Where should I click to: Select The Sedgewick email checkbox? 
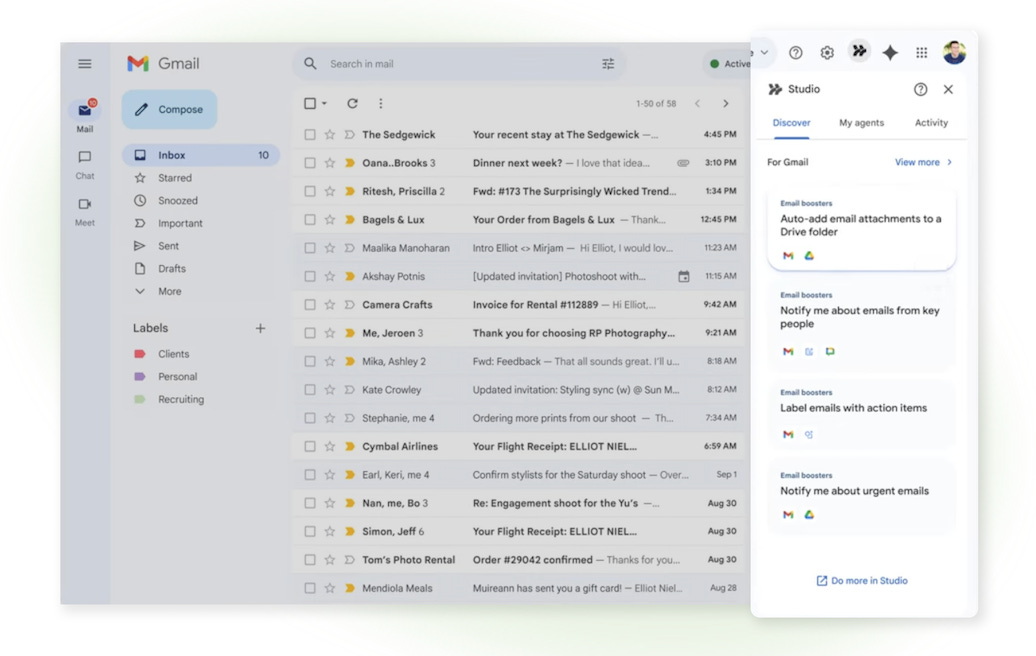tap(310, 135)
